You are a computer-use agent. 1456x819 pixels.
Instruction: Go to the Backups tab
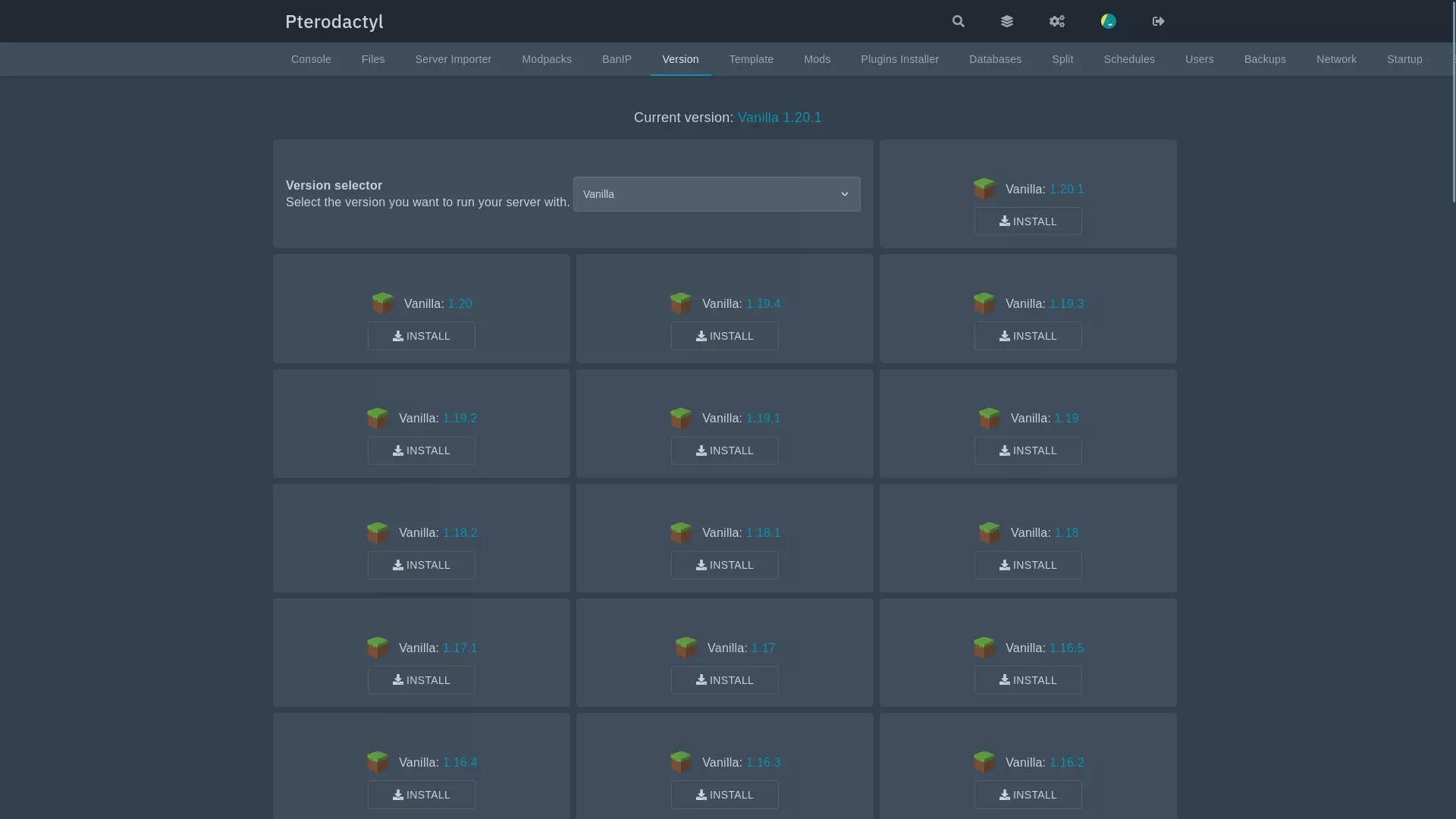coord(1265,59)
